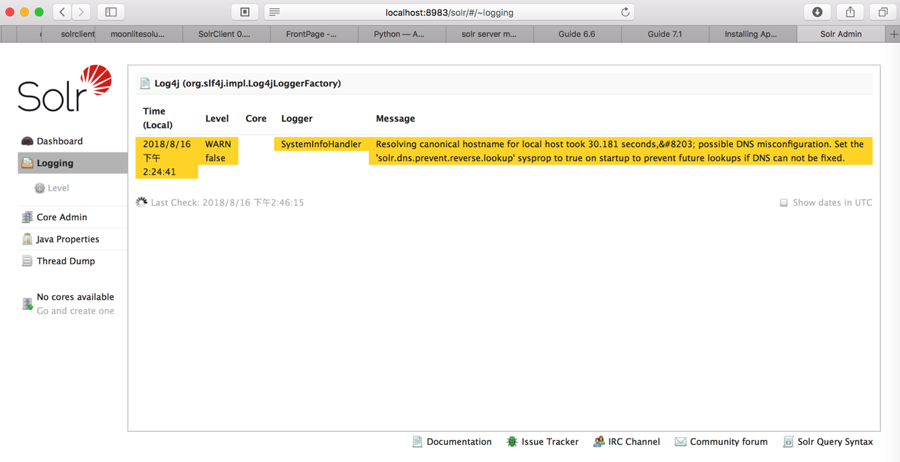
Task: Click the Message column header
Action: coord(395,118)
